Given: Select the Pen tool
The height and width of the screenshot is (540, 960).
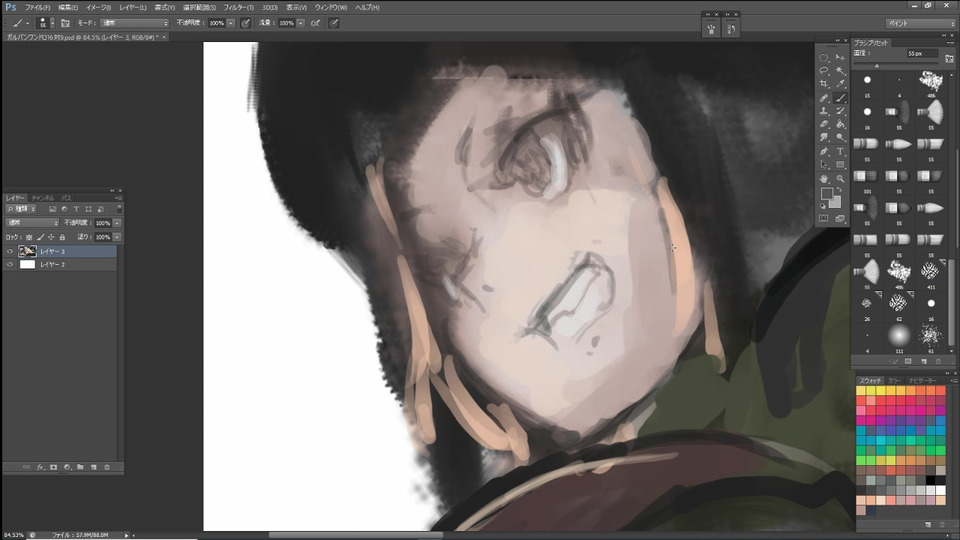Looking at the screenshot, I should click(x=824, y=151).
